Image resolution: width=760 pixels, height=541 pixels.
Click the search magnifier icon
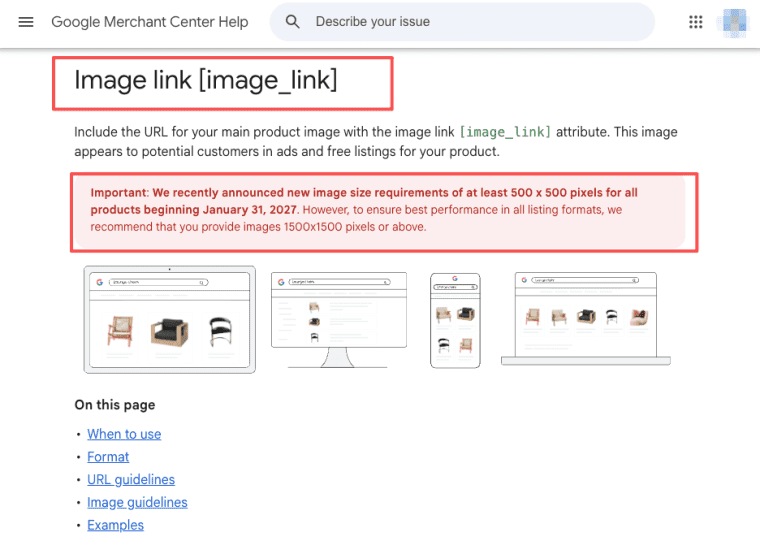(x=292, y=21)
